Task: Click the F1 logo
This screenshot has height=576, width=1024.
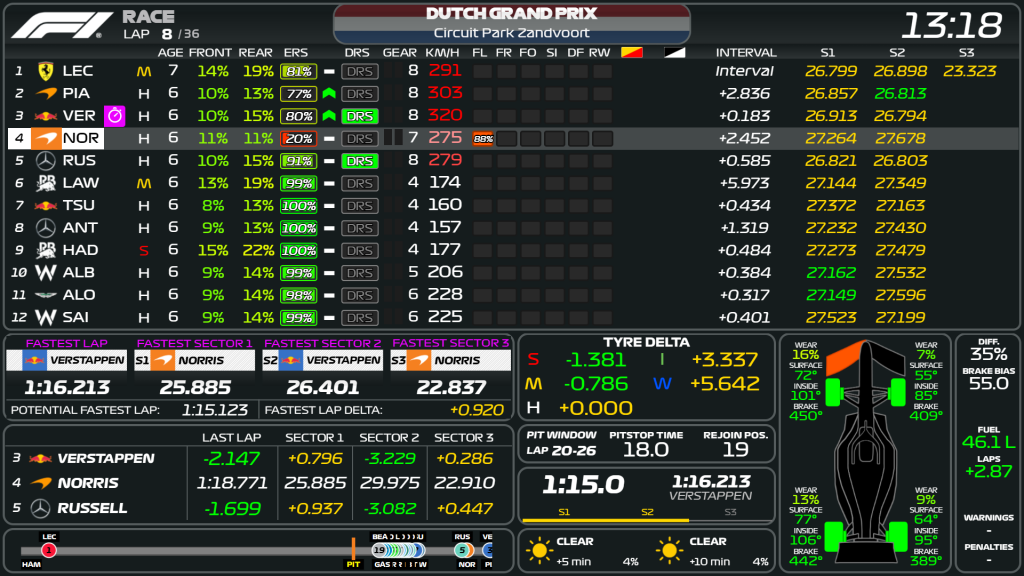Action: click(x=62, y=25)
